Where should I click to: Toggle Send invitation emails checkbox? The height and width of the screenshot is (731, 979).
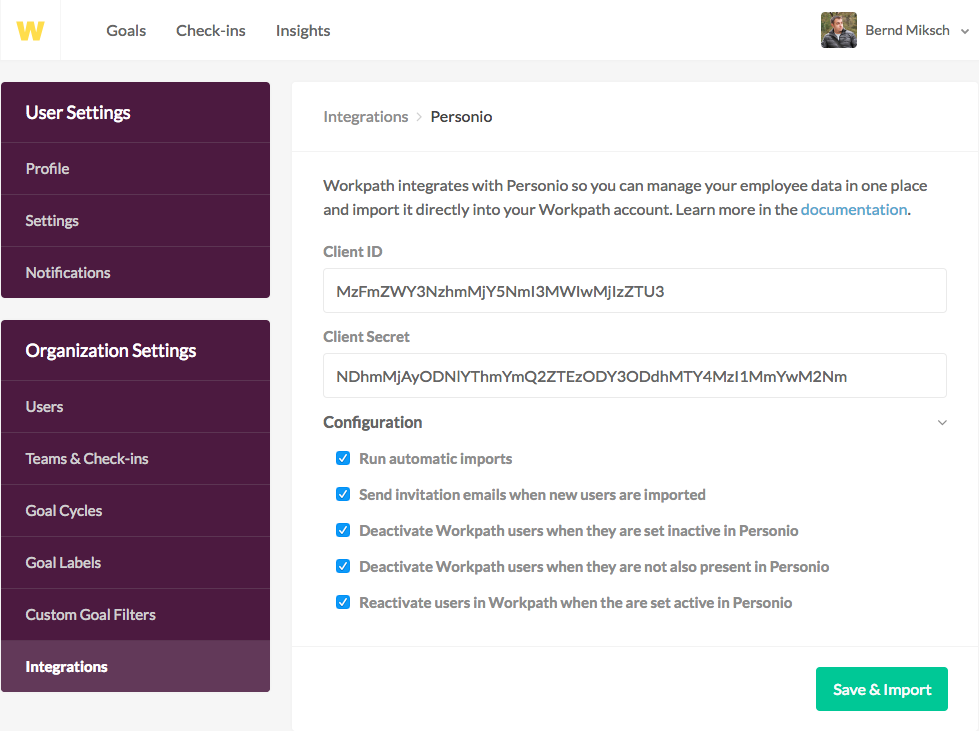(x=343, y=494)
